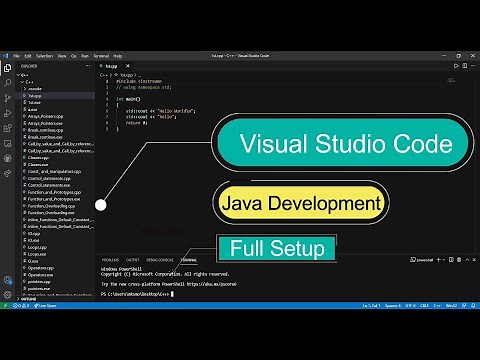
Task: Click the feedback icon in status bar
Action: coord(464,306)
